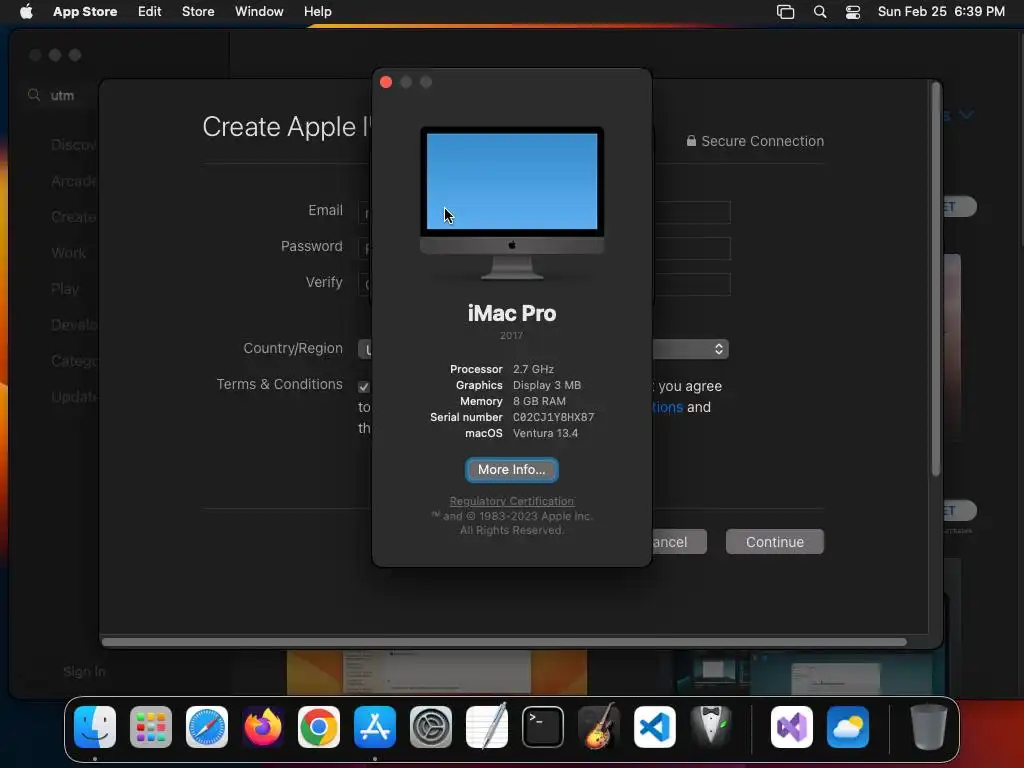Open Launchpad in the Dock

click(x=151, y=727)
